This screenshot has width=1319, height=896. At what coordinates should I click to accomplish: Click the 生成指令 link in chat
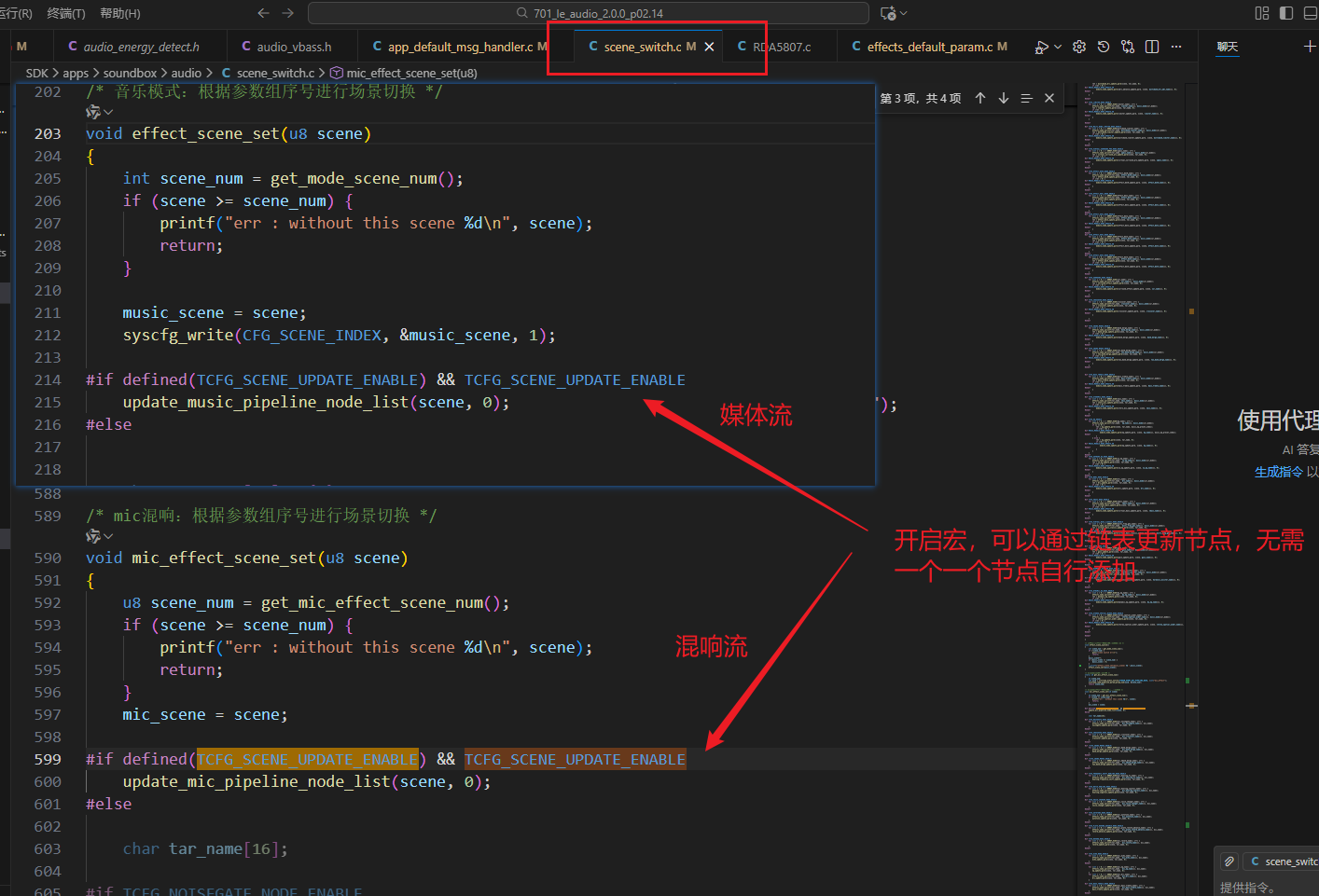[x=1279, y=472]
